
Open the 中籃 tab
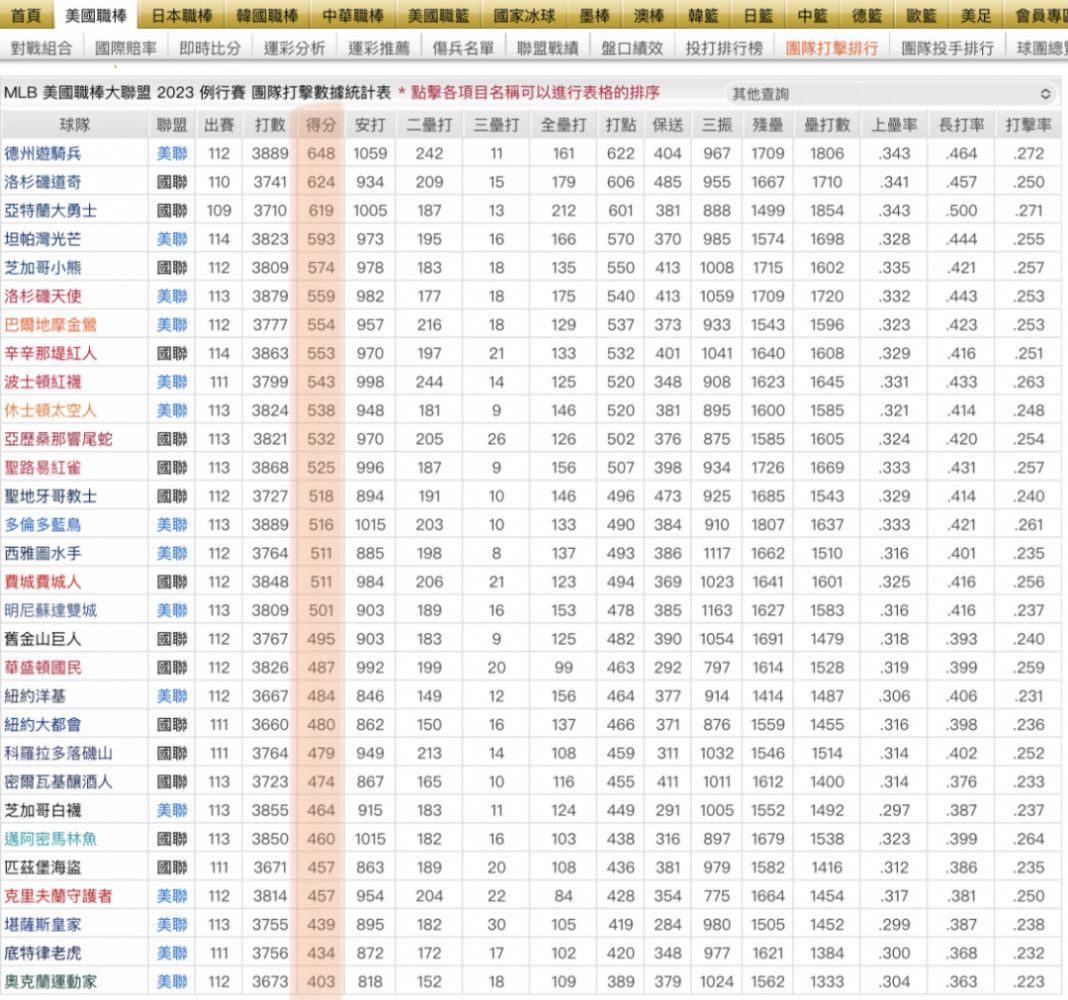pyautogui.click(x=813, y=15)
